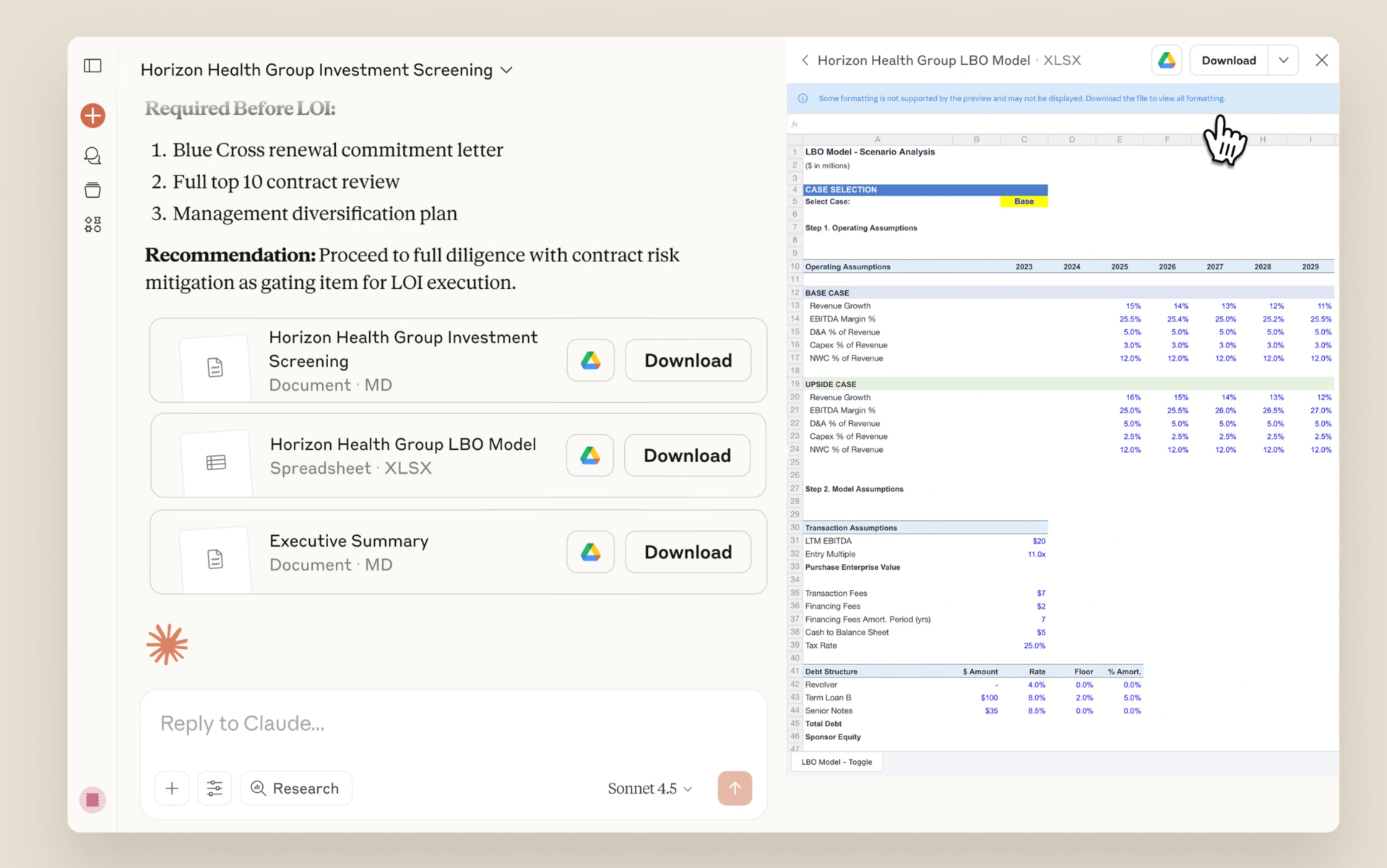
Task: Click the yellow Base case cell
Action: (1024, 201)
